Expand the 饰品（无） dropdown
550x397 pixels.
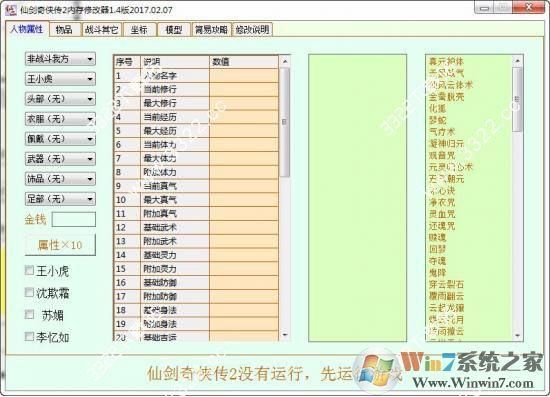(x=60, y=179)
